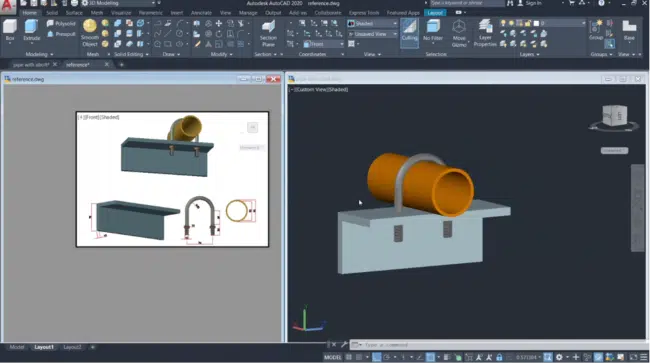Click the binoculars search icon
Image resolution: width=650 pixels, height=364 pixels.
click(x=510, y=3)
